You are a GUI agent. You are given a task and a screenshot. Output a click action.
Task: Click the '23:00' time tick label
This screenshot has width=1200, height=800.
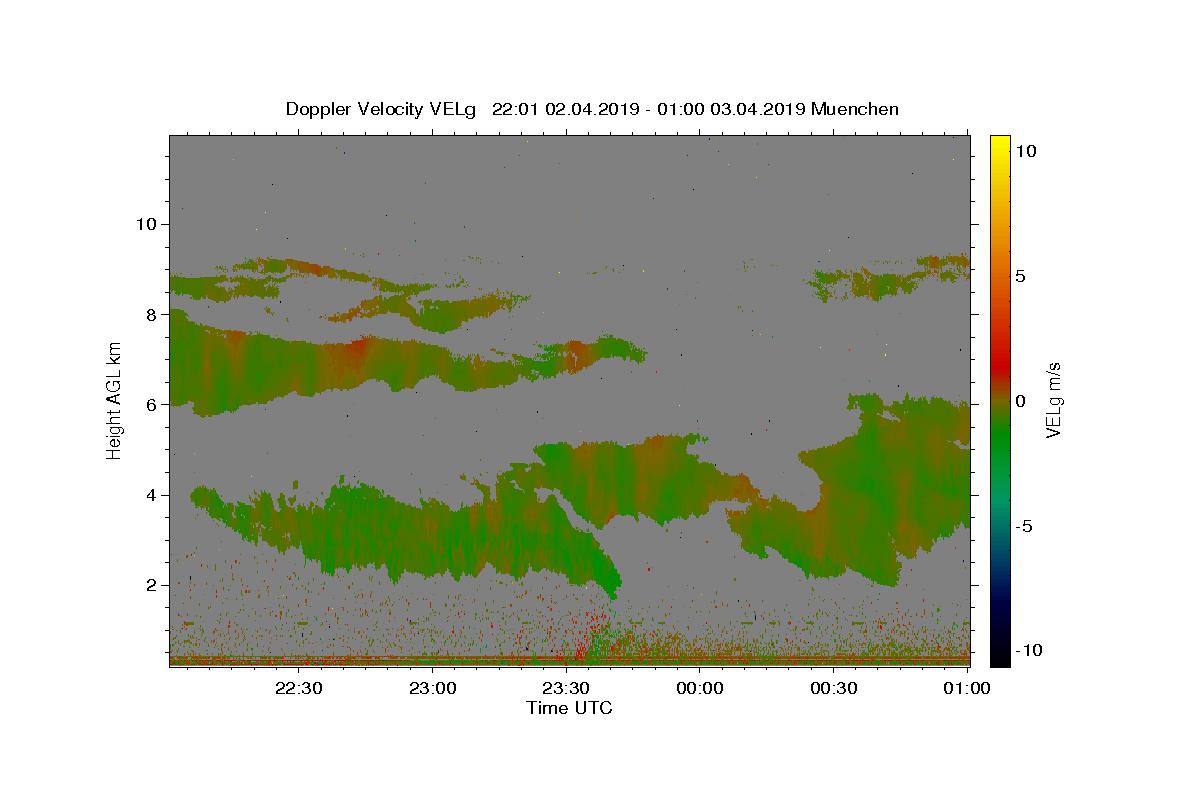coord(432,688)
